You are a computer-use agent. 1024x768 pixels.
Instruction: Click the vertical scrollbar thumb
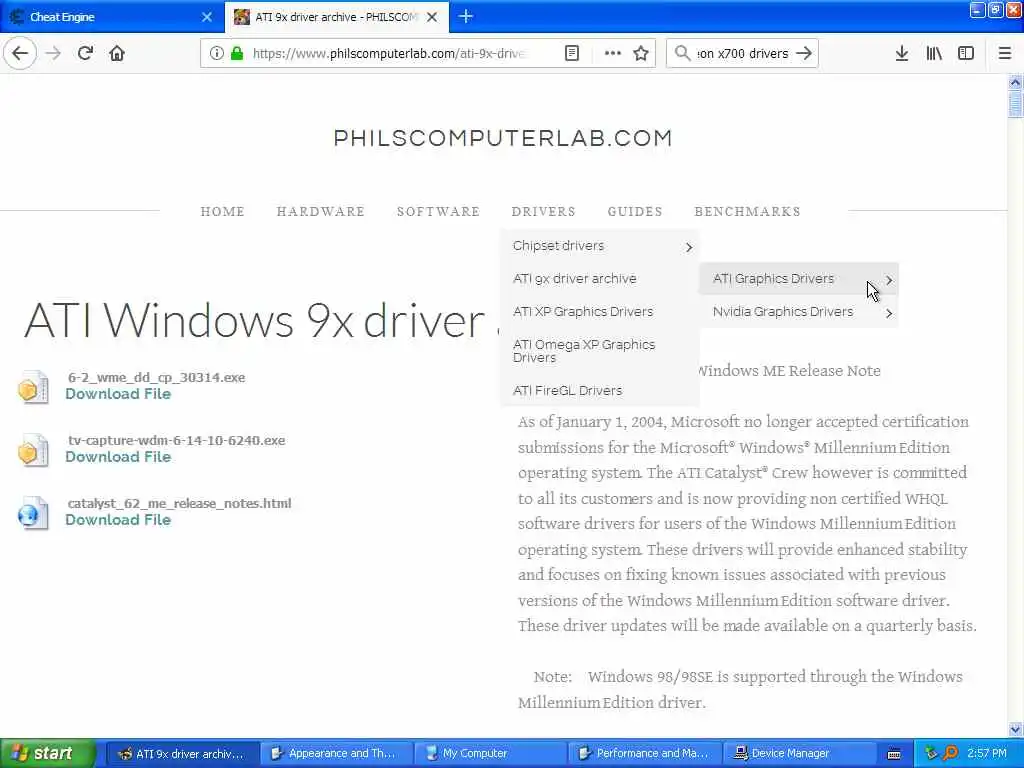(1015, 104)
